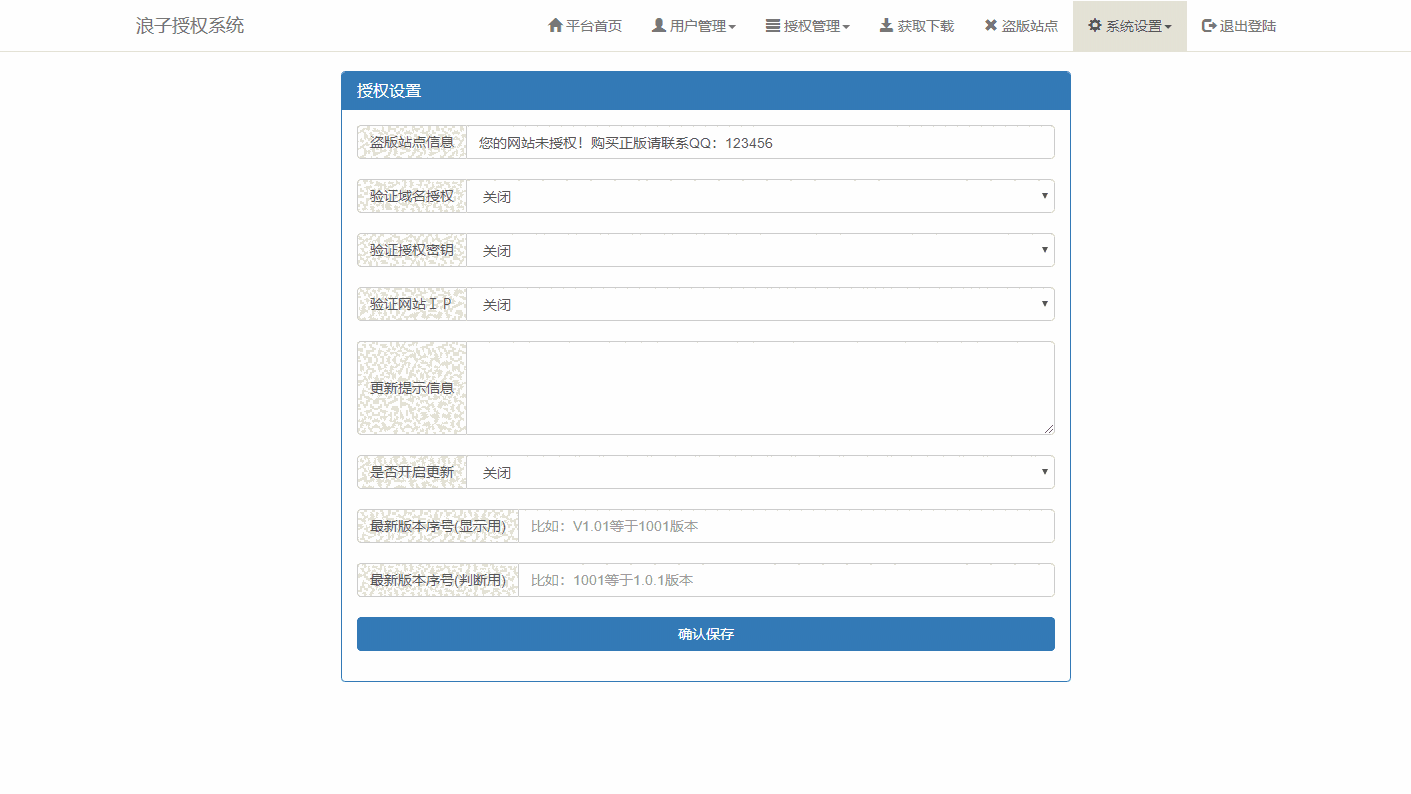The image size is (1411, 794).
Task: Click the 最新版本序号(显示用) label
Action: tap(438, 526)
